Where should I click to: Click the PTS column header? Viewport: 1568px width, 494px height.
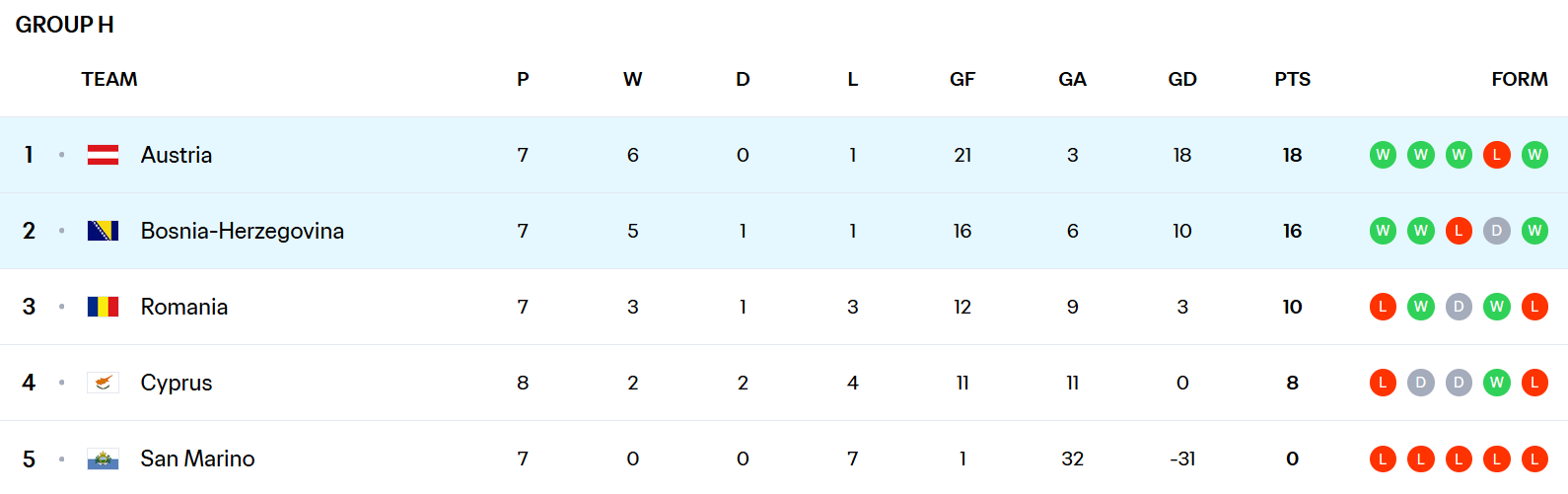tap(1292, 79)
